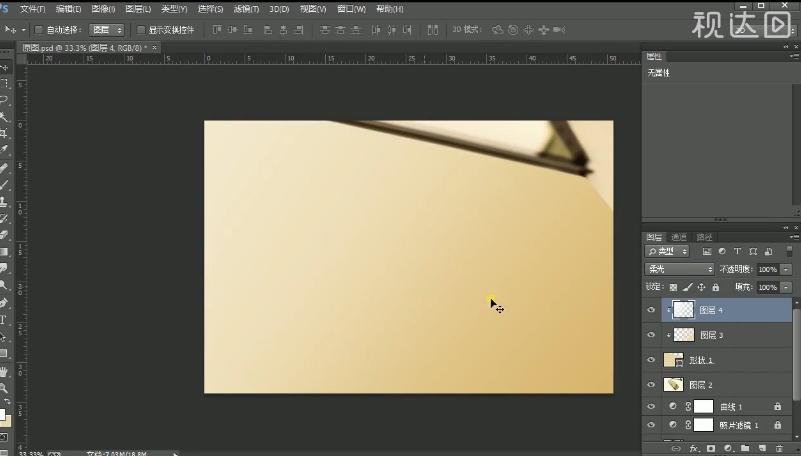Open the layer filter 类型 dropdown
This screenshot has height=456, width=801.
tap(668, 252)
